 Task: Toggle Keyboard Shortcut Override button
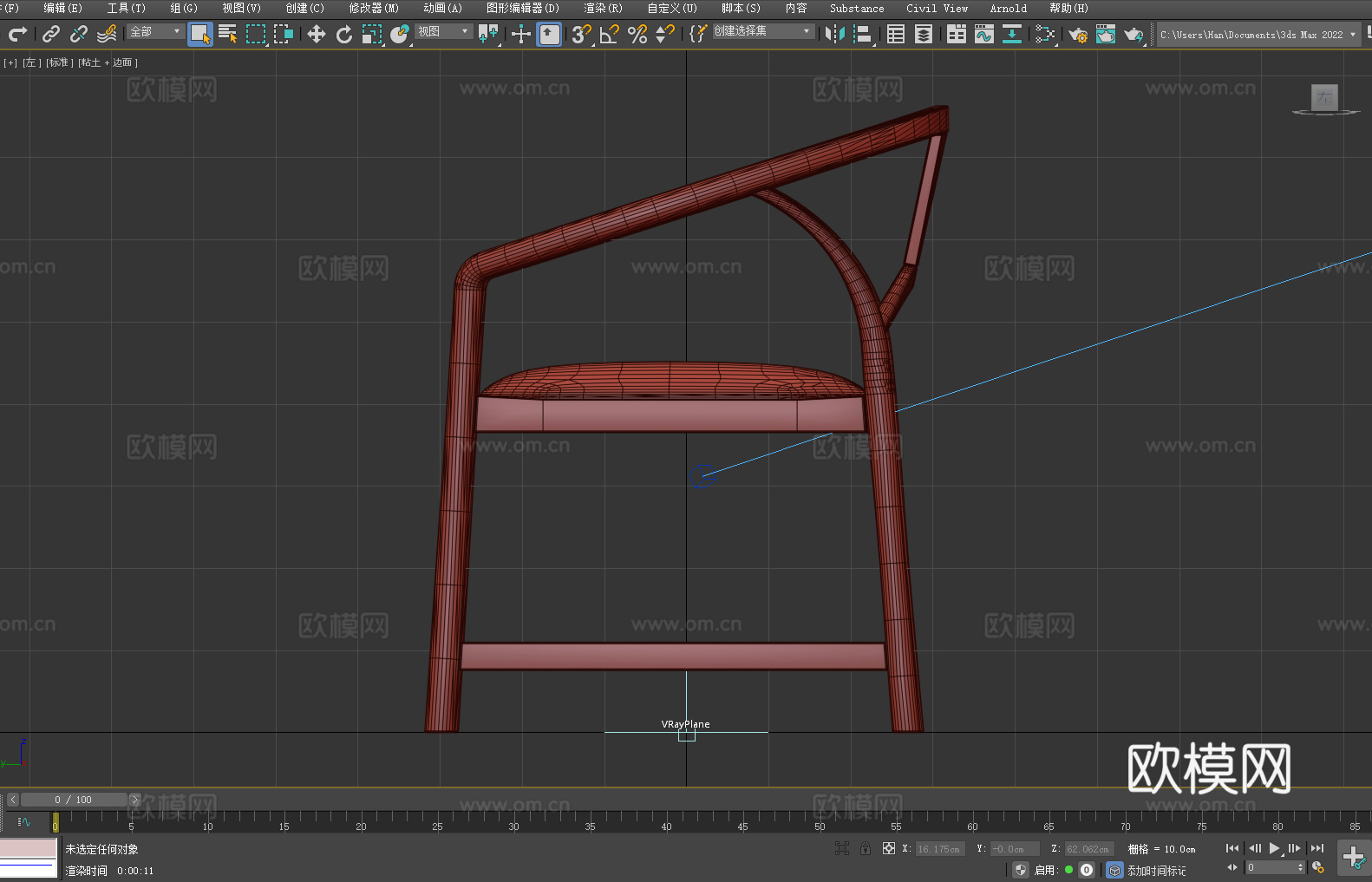(549, 34)
